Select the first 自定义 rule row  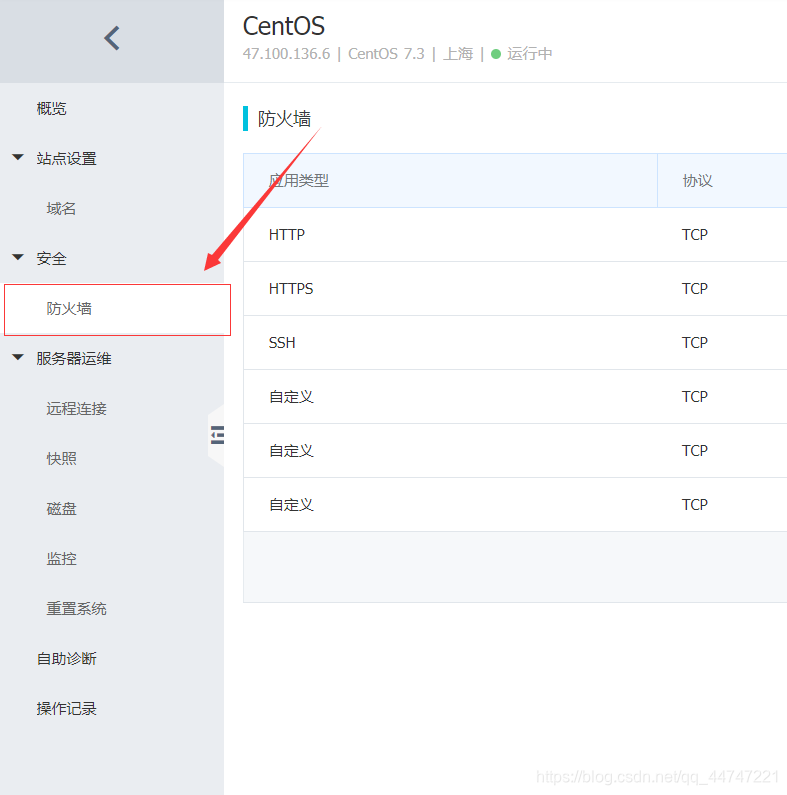(515, 396)
